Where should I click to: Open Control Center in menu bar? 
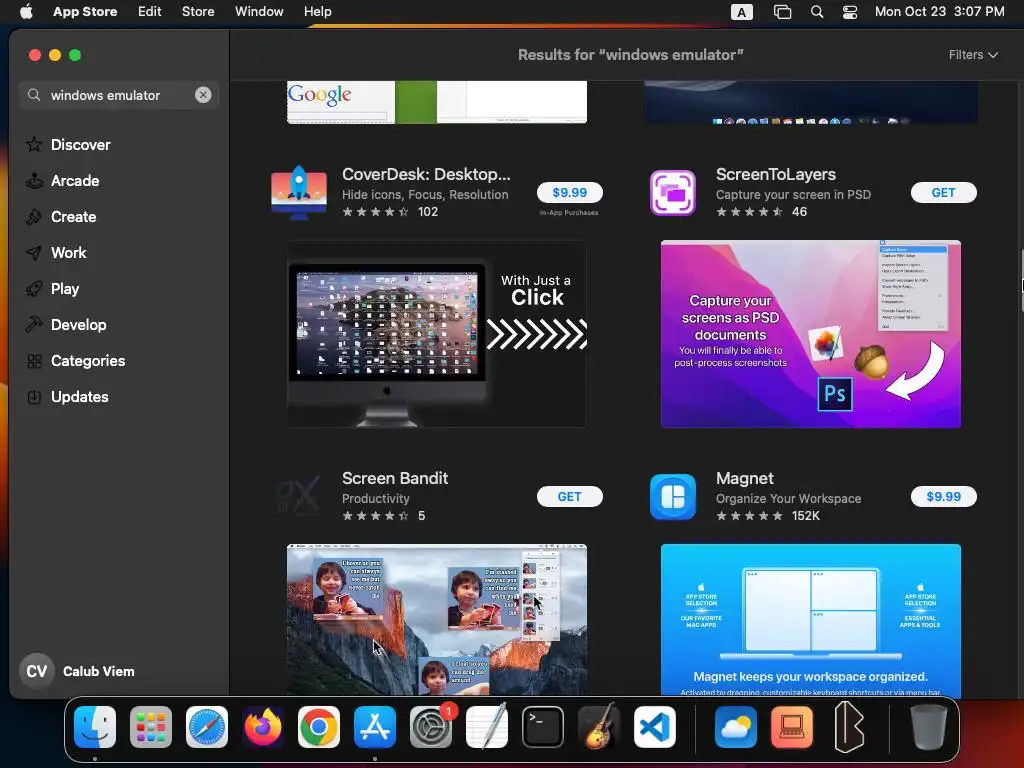pos(850,11)
